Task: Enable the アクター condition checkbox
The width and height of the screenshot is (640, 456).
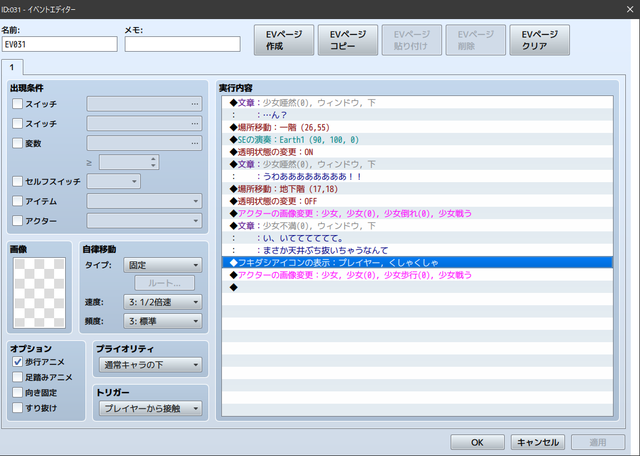Action: coord(17,221)
